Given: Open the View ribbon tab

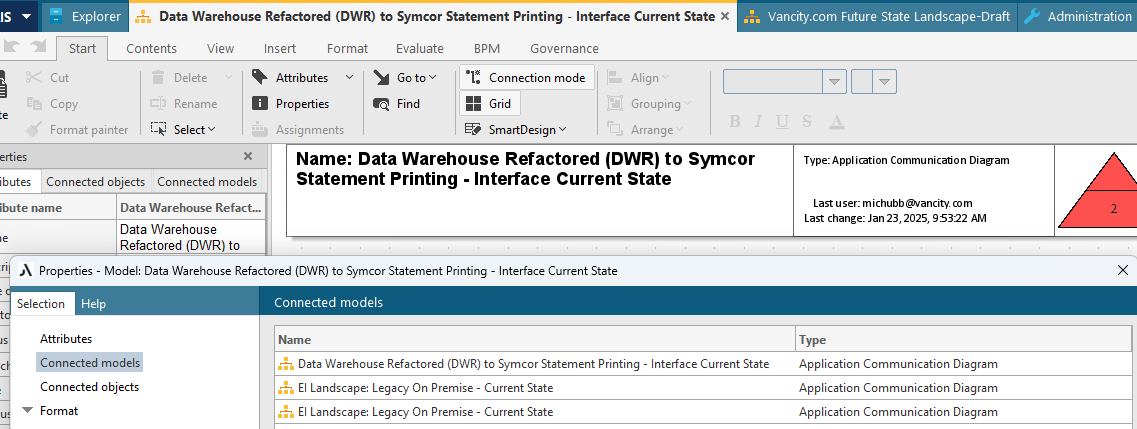Looking at the screenshot, I should click(x=220, y=49).
